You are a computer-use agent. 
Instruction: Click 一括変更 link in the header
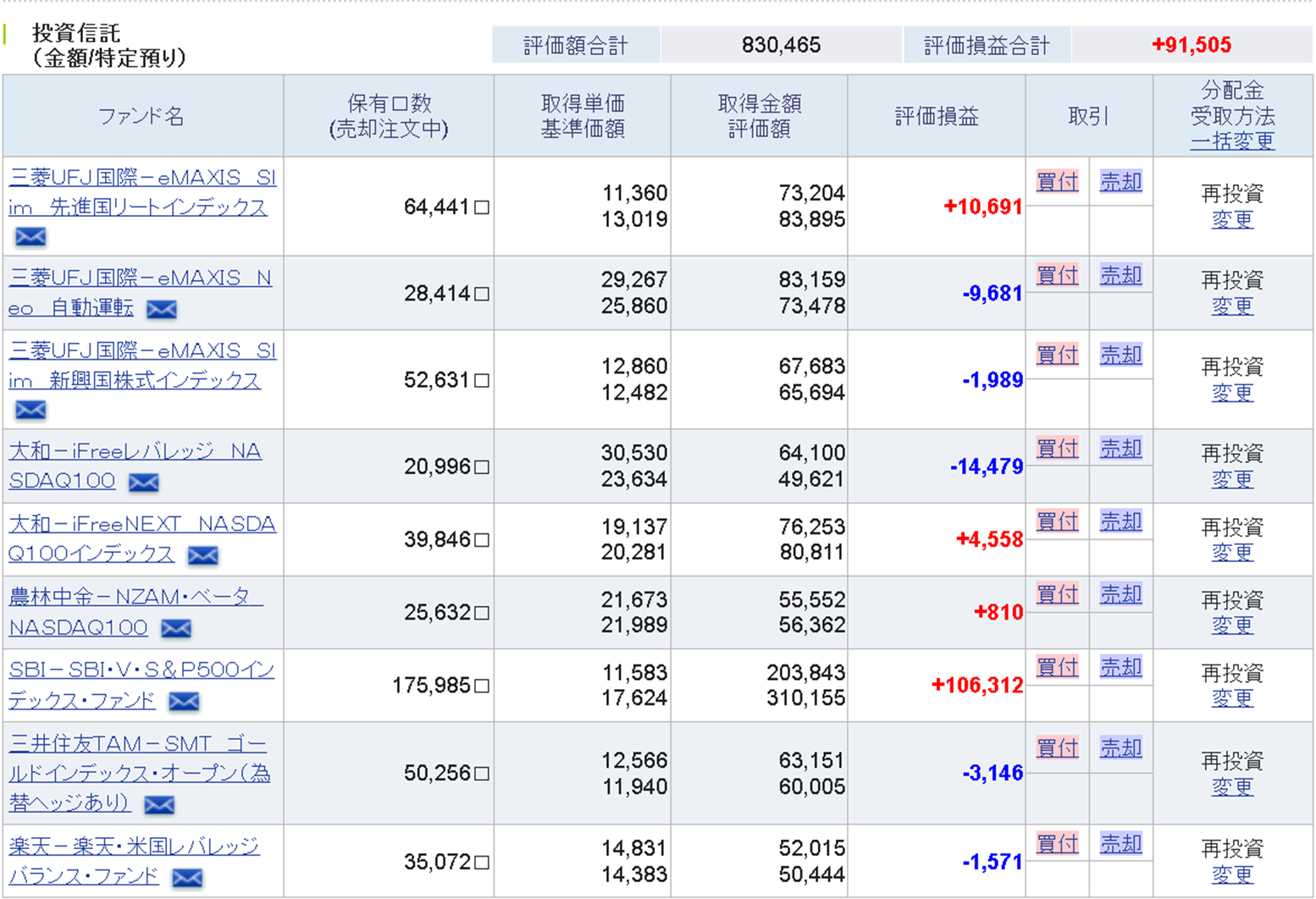(1232, 141)
